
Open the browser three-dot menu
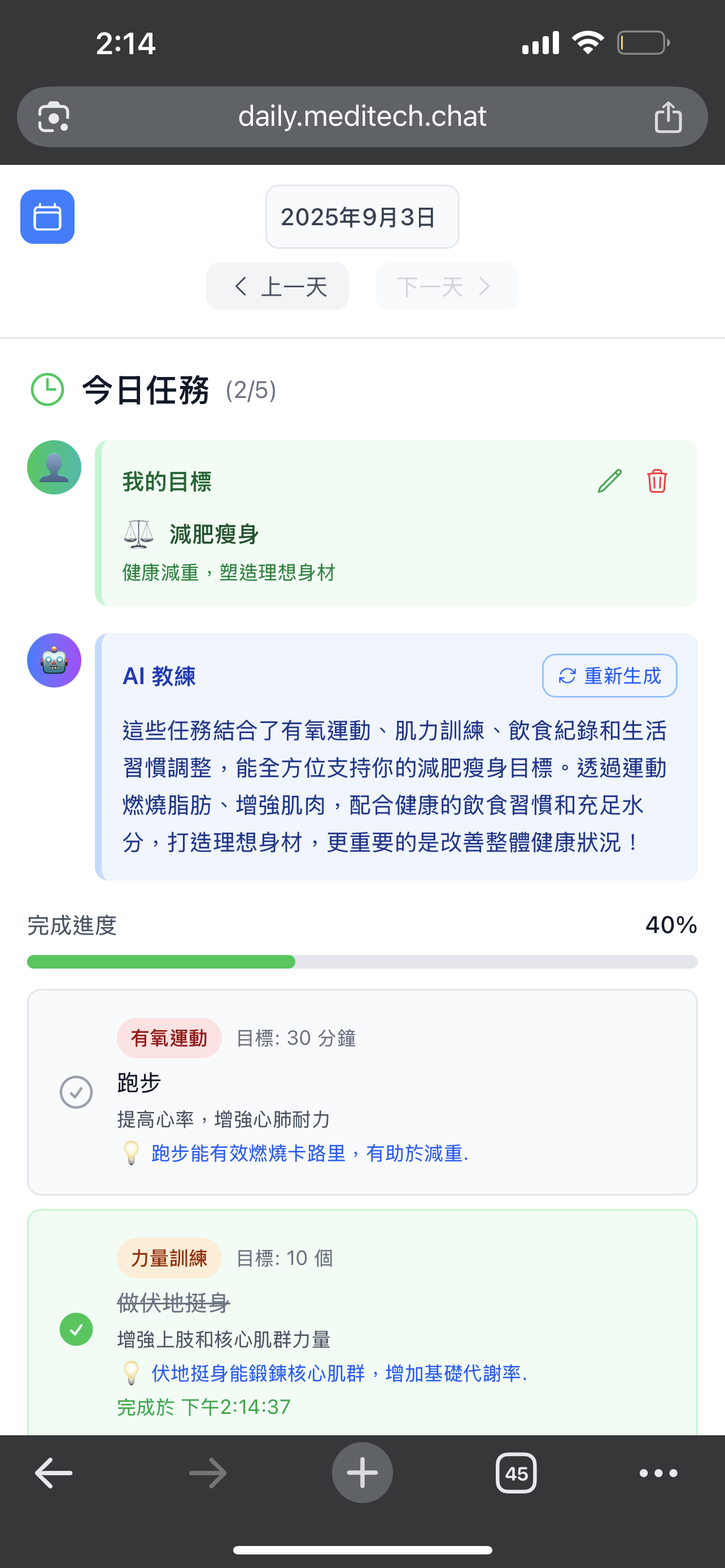[658, 1473]
